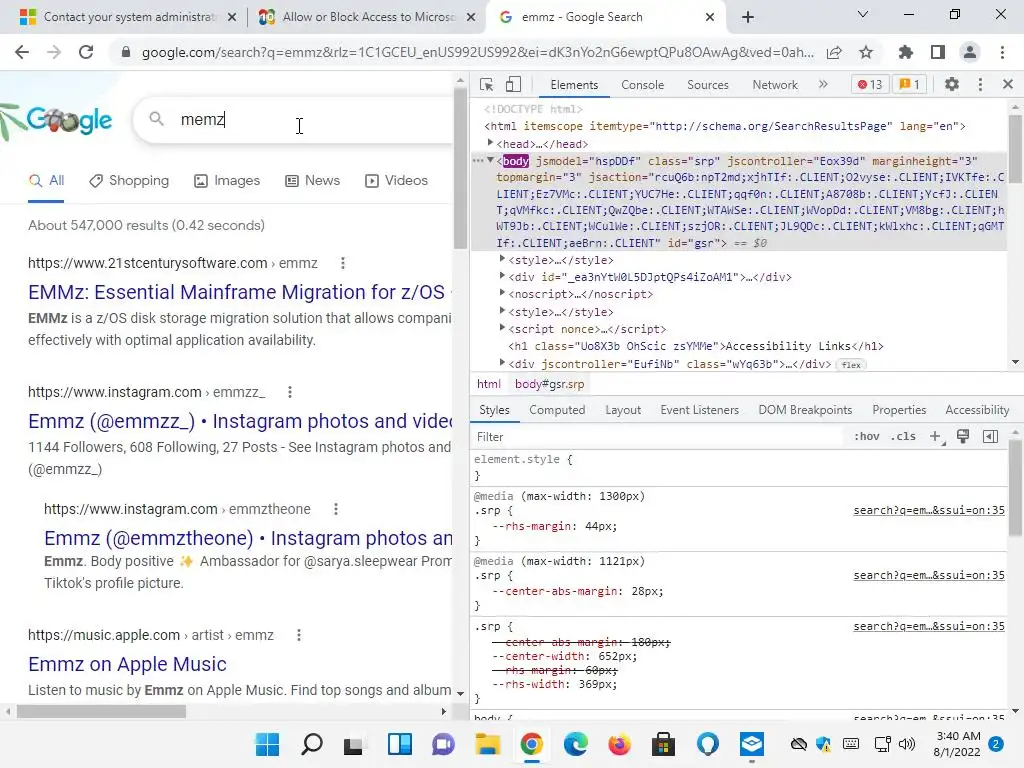Image resolution: width=1024 pixels, height=768 pixels.
Task: Expand the div jscontroller EufiNb node
Action: click(502, 362)
